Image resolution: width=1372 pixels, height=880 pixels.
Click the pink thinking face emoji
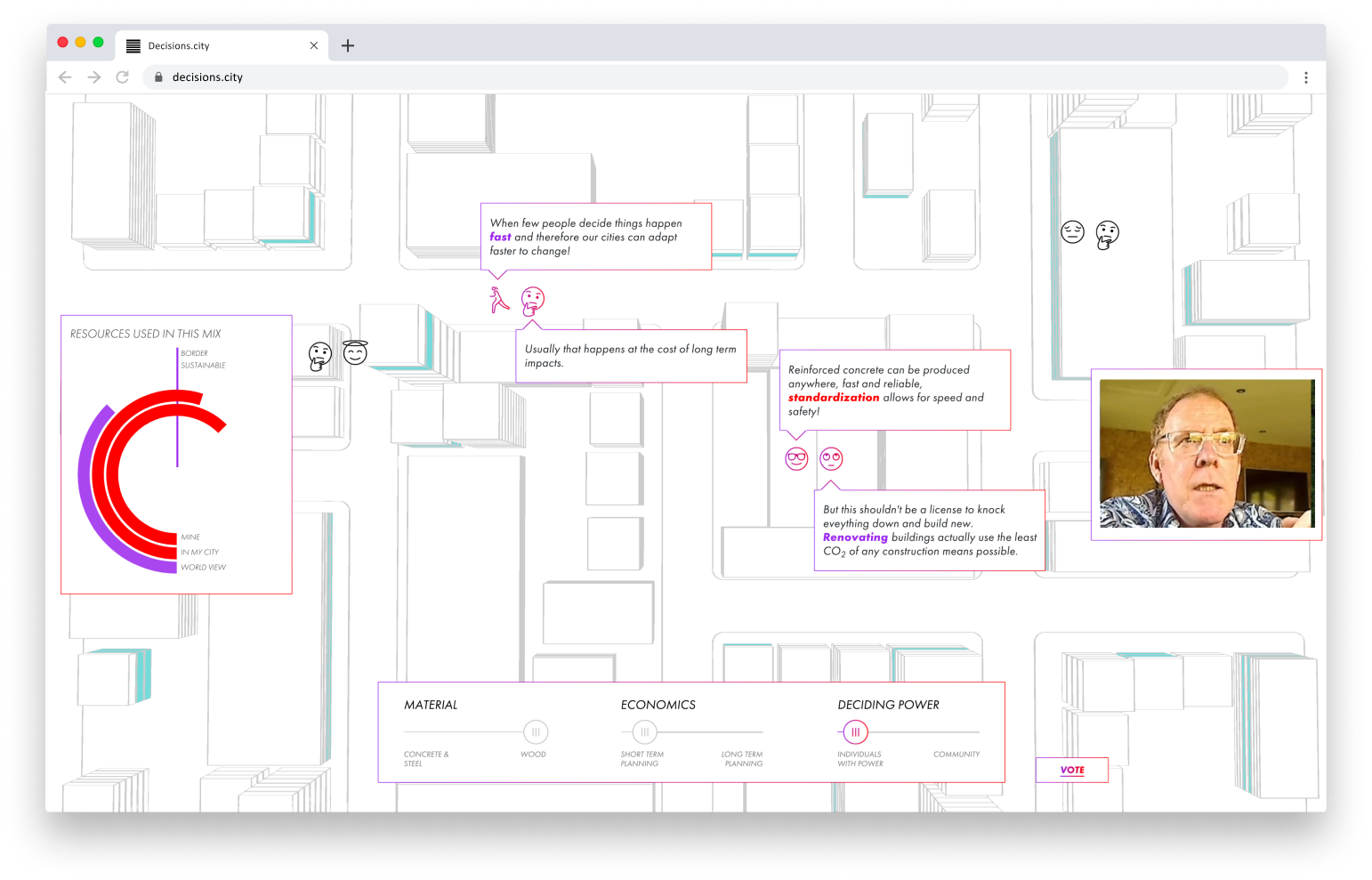pyautogui.click(x=532, y=301)
